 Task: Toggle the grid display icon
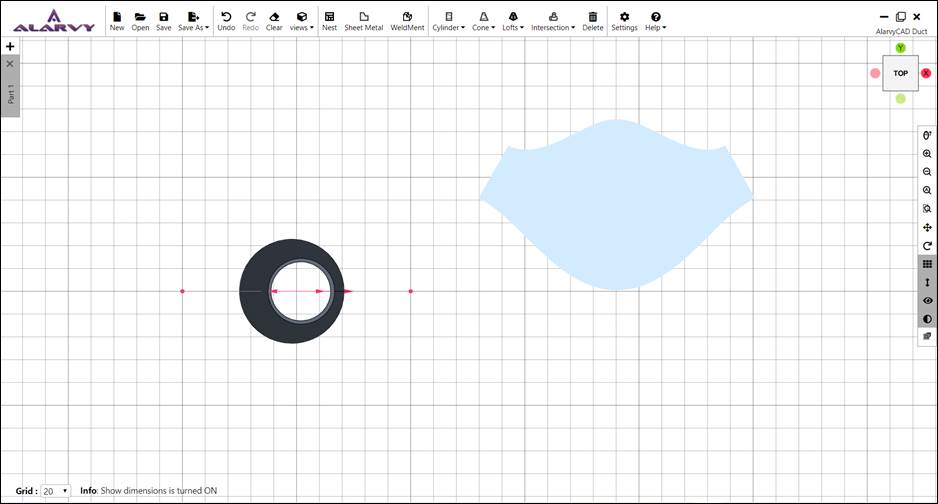click(927, 264)
